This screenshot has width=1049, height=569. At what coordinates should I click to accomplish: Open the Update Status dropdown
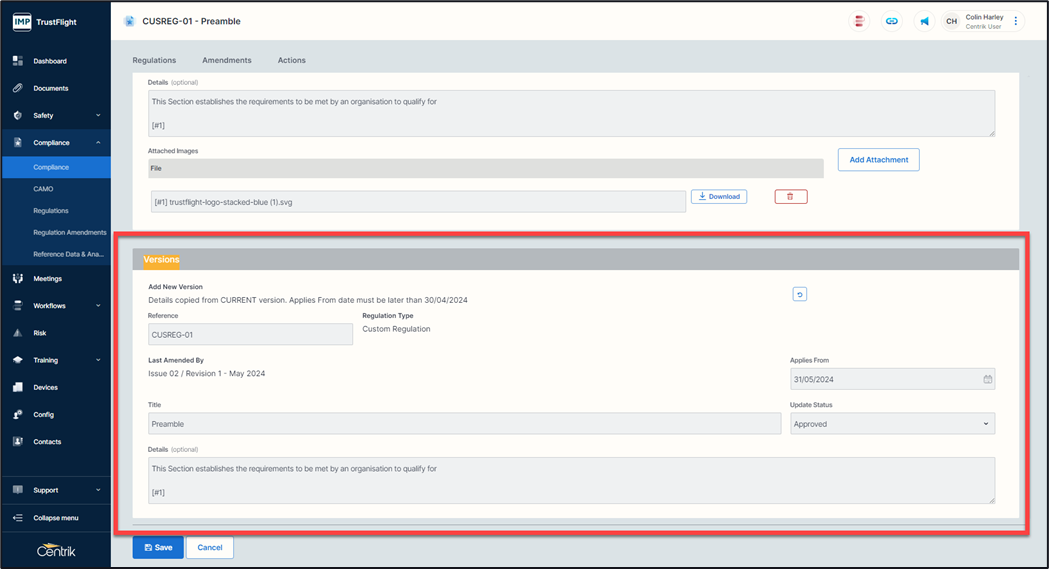click(892, 424)
